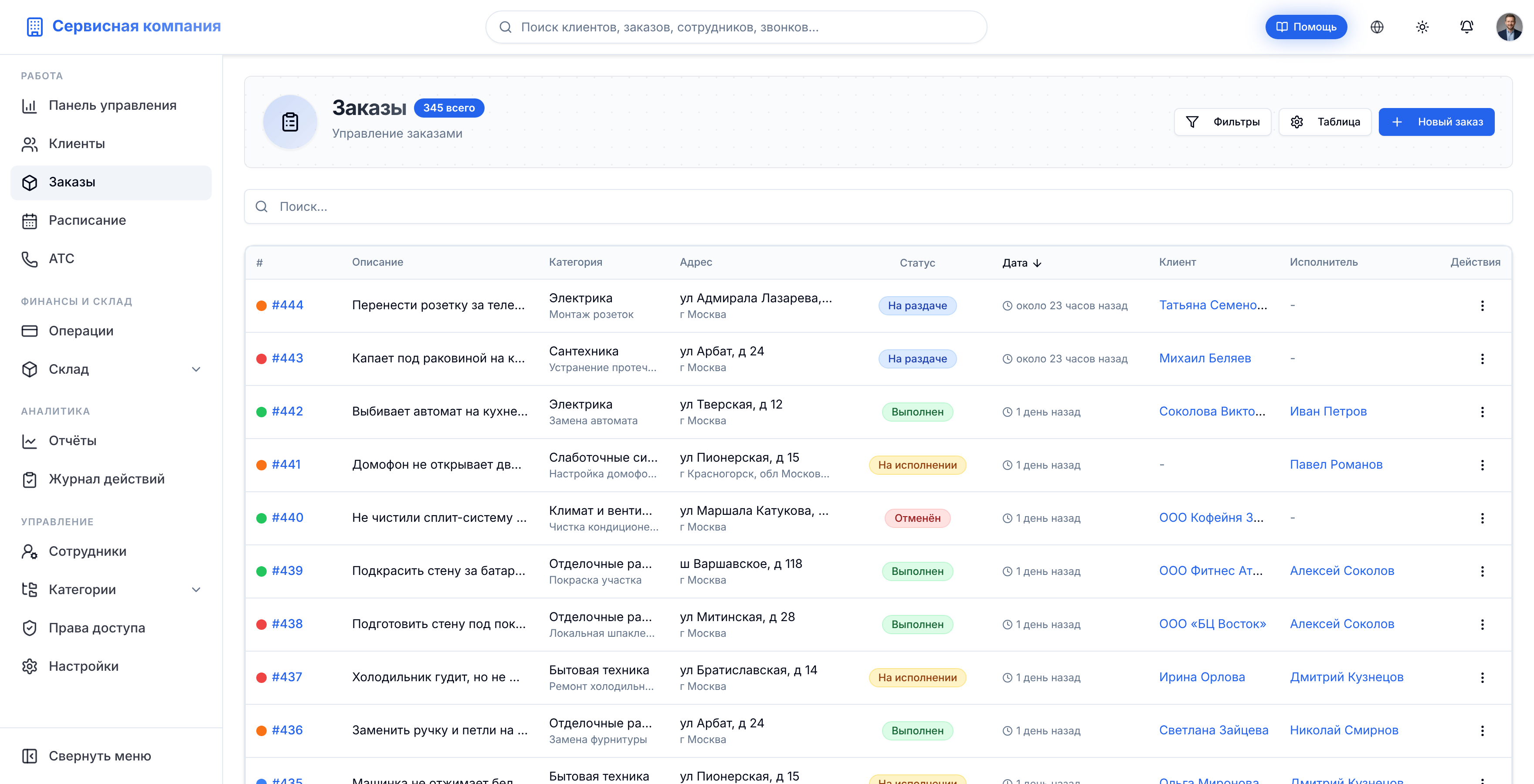This screenshot has height=784, width=1534.
Task: Toggle the sun theme icon
Action: (x=1422, y=27)
